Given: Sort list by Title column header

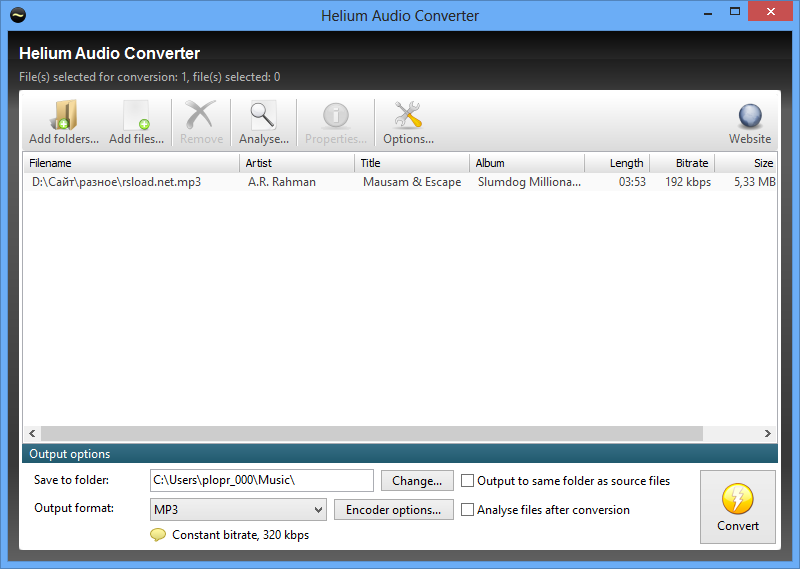Looking at the screenshot, I should tap(412, 163).
